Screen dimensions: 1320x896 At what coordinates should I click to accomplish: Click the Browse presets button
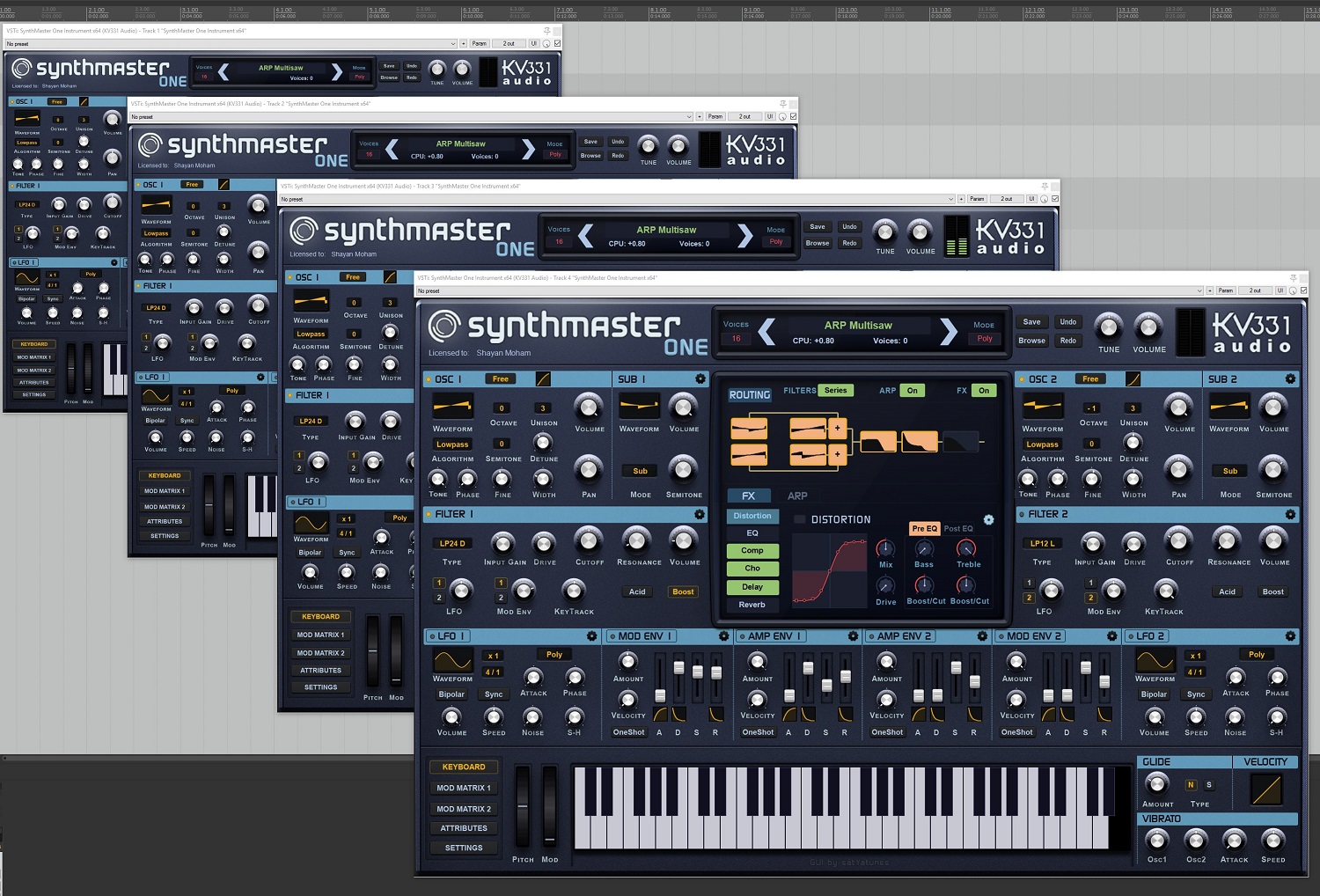(1031, 341)
